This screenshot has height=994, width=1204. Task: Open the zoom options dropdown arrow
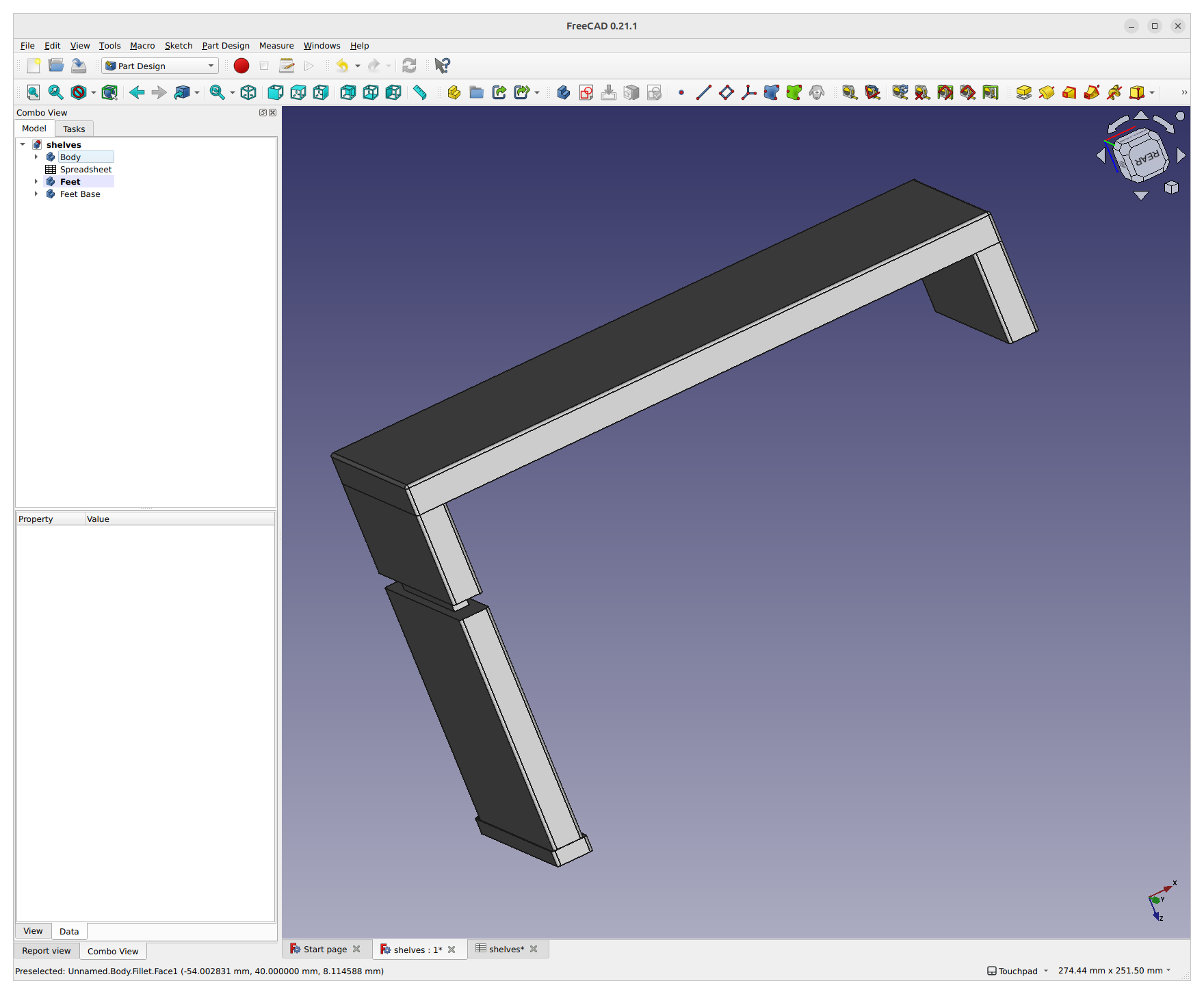pos(233,92)
